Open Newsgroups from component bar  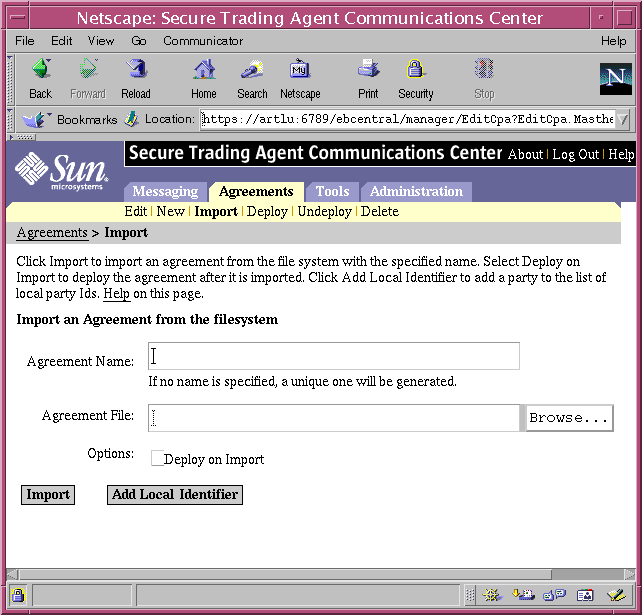pyautogui.click(x=554, y=595)
